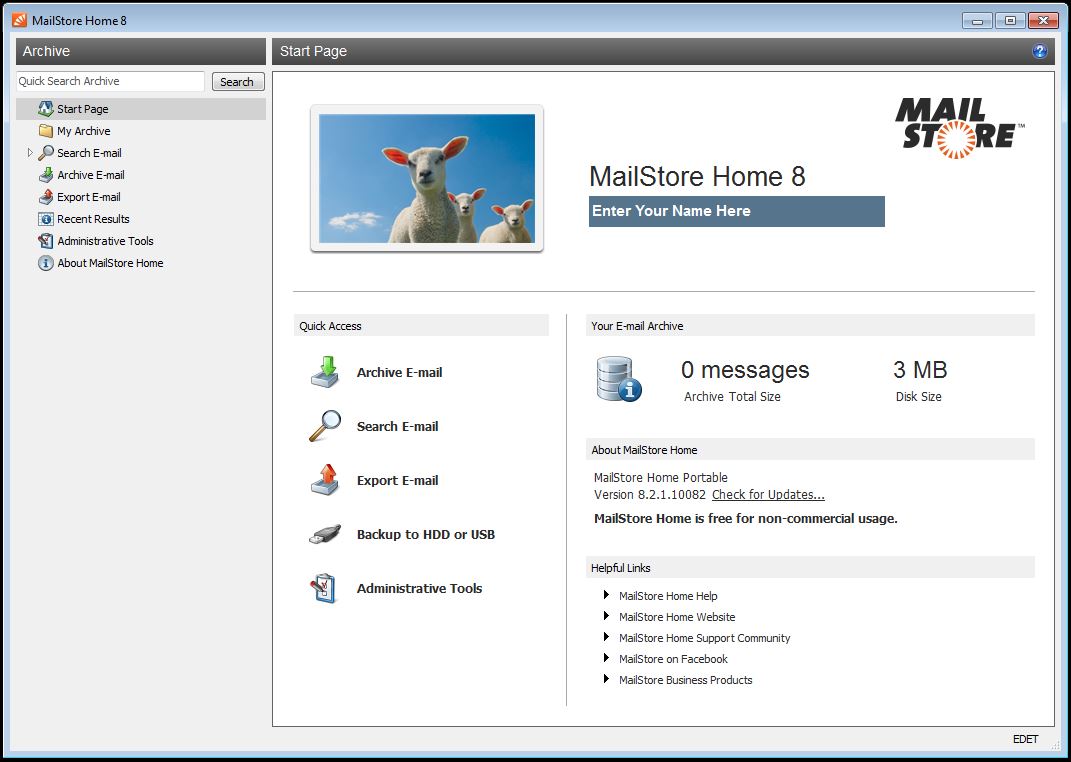
Task: Open the MailStore Home Website link
Action: pos(677,617)
